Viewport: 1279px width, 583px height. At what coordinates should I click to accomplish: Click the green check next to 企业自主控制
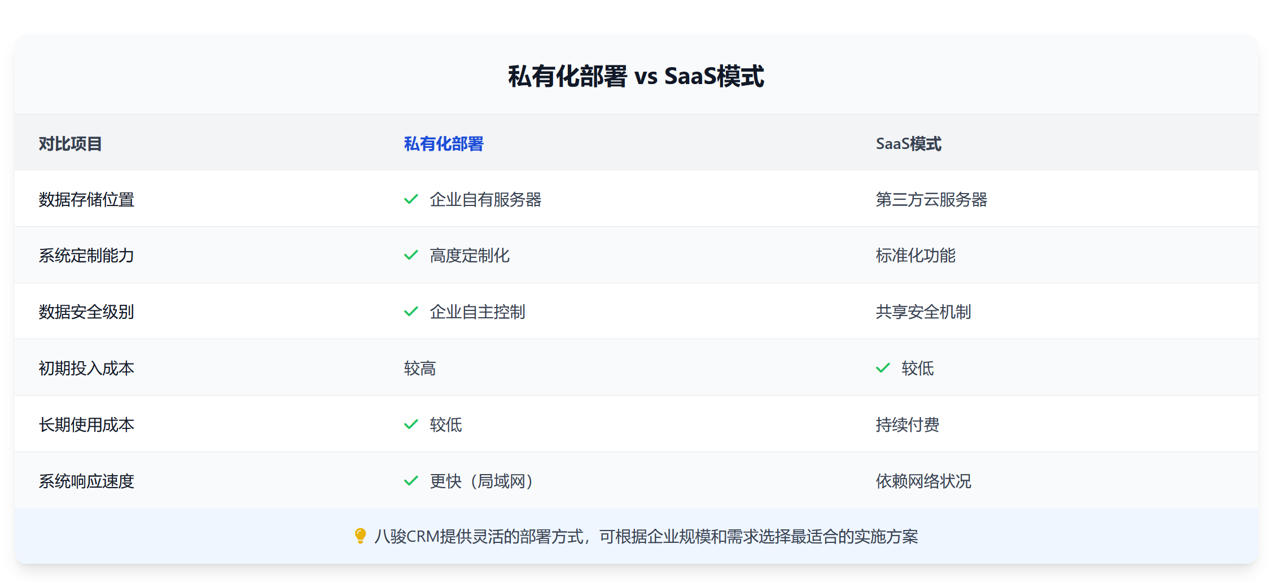(411, 312)
